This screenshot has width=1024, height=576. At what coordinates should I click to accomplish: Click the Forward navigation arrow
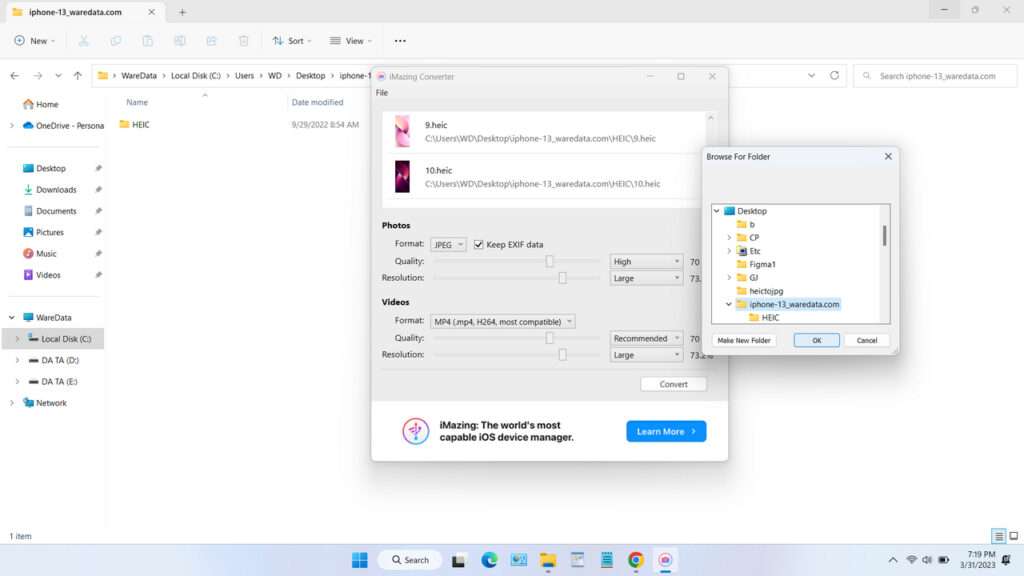pos(38,76)
